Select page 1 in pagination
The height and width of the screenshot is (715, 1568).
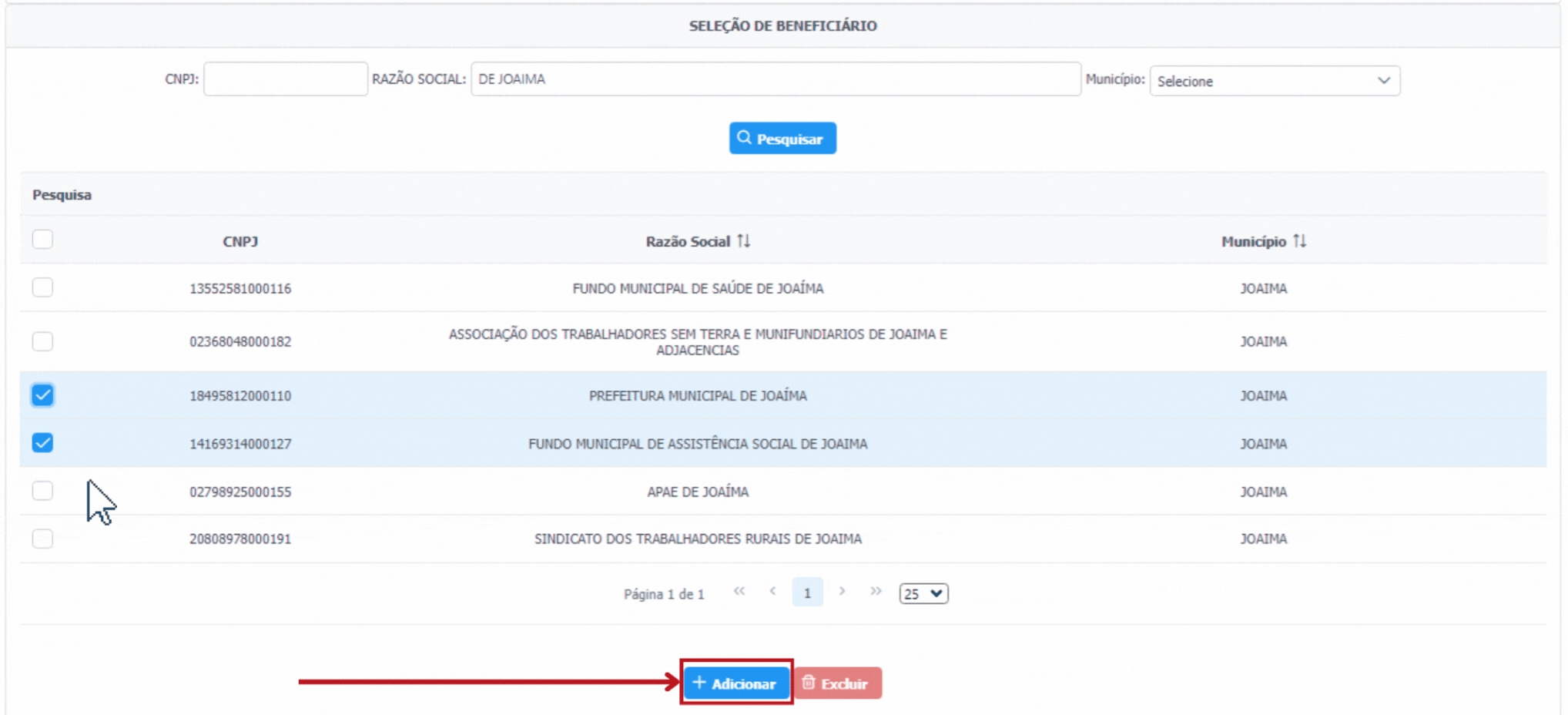[x=807, y=592]
